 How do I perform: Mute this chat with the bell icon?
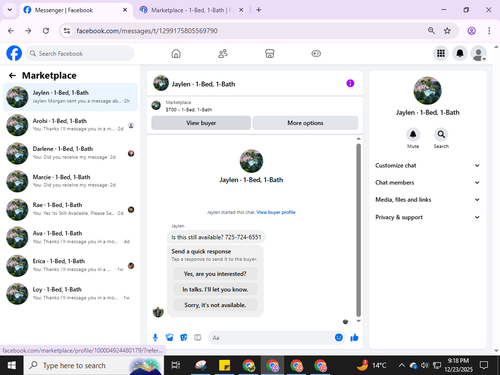(413, 134)
